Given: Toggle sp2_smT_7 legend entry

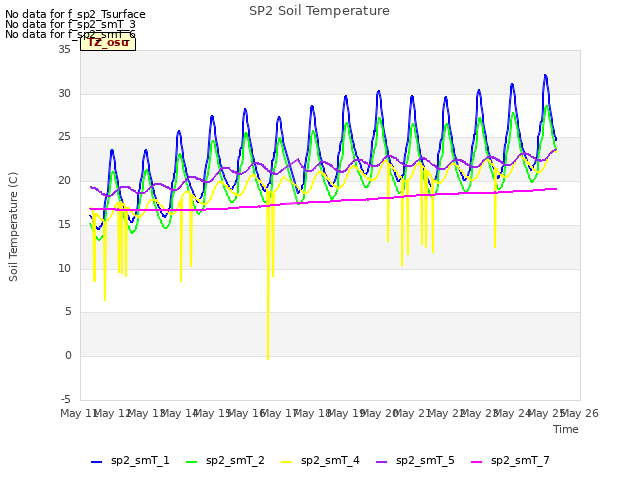Looking at the screenshot, I should (510, 461).
